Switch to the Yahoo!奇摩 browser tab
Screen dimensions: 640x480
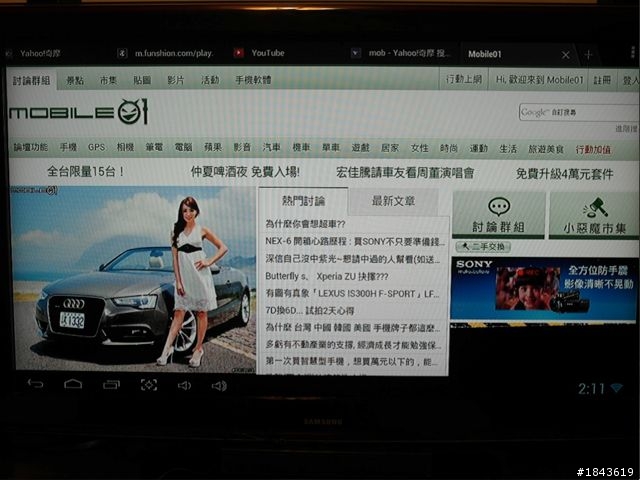[x=40, y=53]
